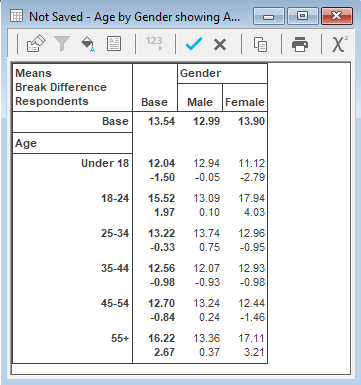Copy table using the copy icon
This screenshot has height=385, width=361.
(260, 44)
